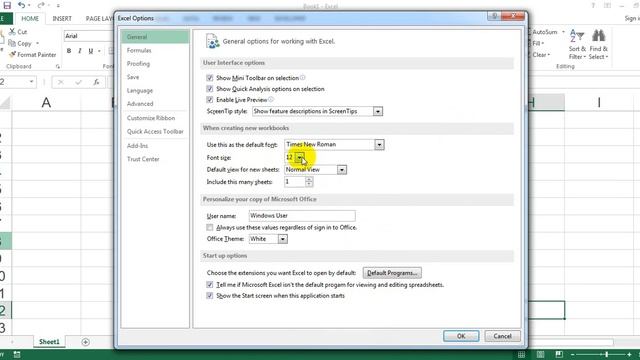Click the Find & Select binoculars icon
640x360 pixels.
click(598, 36)
